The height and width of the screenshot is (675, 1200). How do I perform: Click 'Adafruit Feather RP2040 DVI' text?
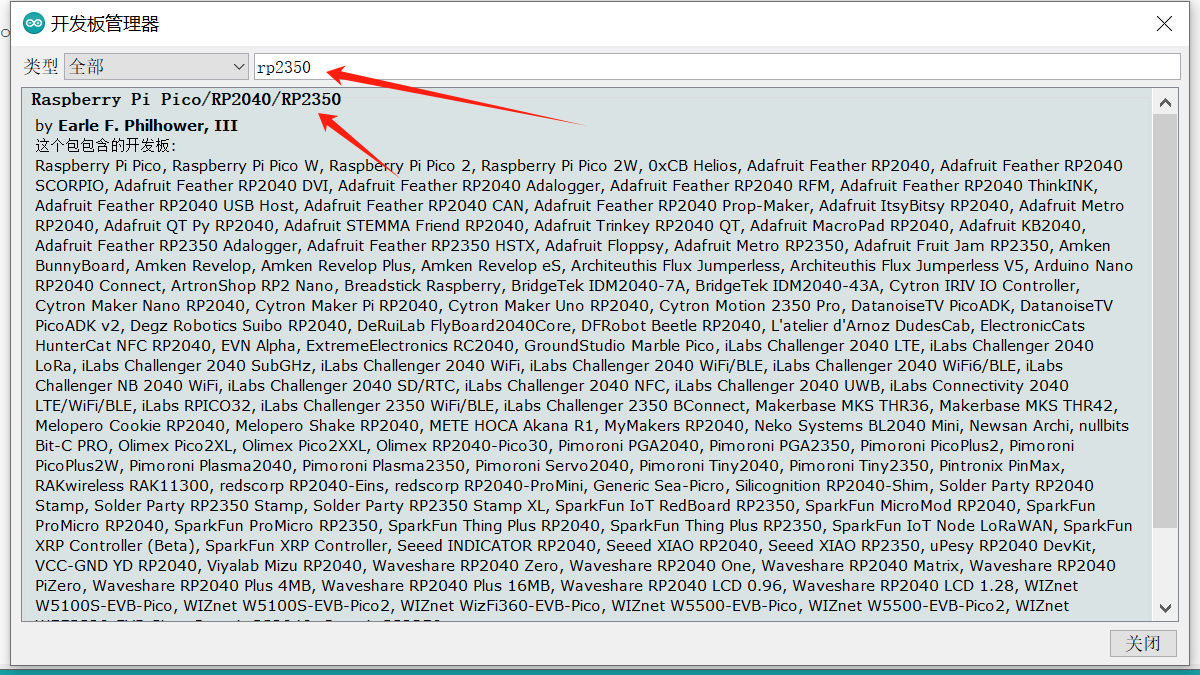point(220,186)
